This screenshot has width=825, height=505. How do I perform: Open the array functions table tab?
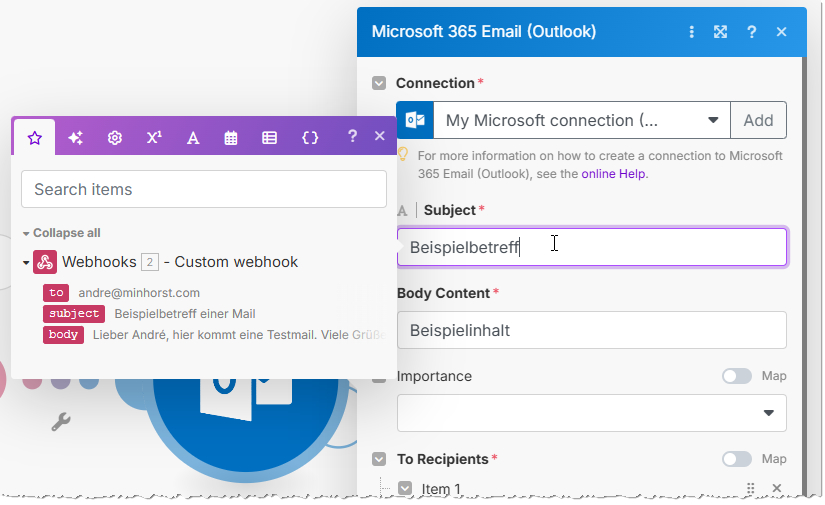click(270, 138)
